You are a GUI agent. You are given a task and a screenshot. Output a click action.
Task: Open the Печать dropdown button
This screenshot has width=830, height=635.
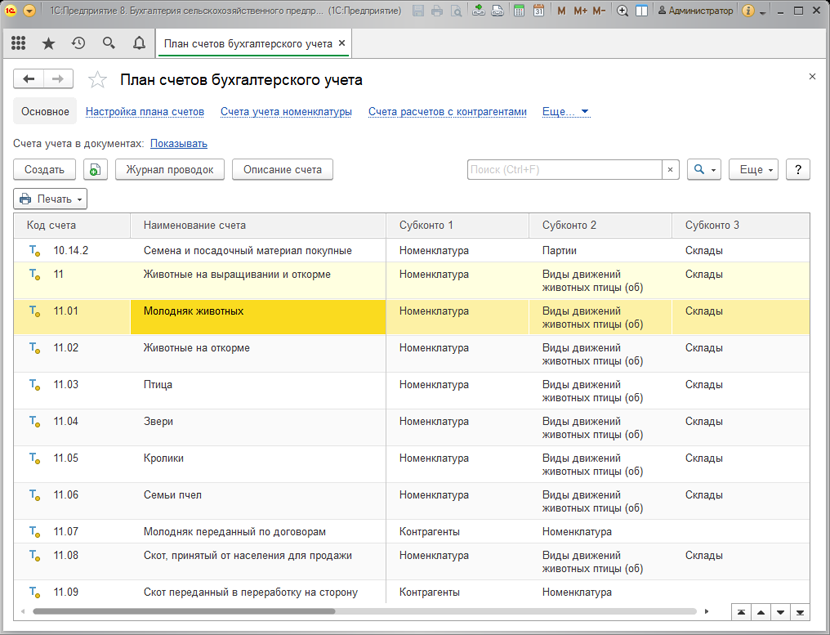(x=50, y=199)
